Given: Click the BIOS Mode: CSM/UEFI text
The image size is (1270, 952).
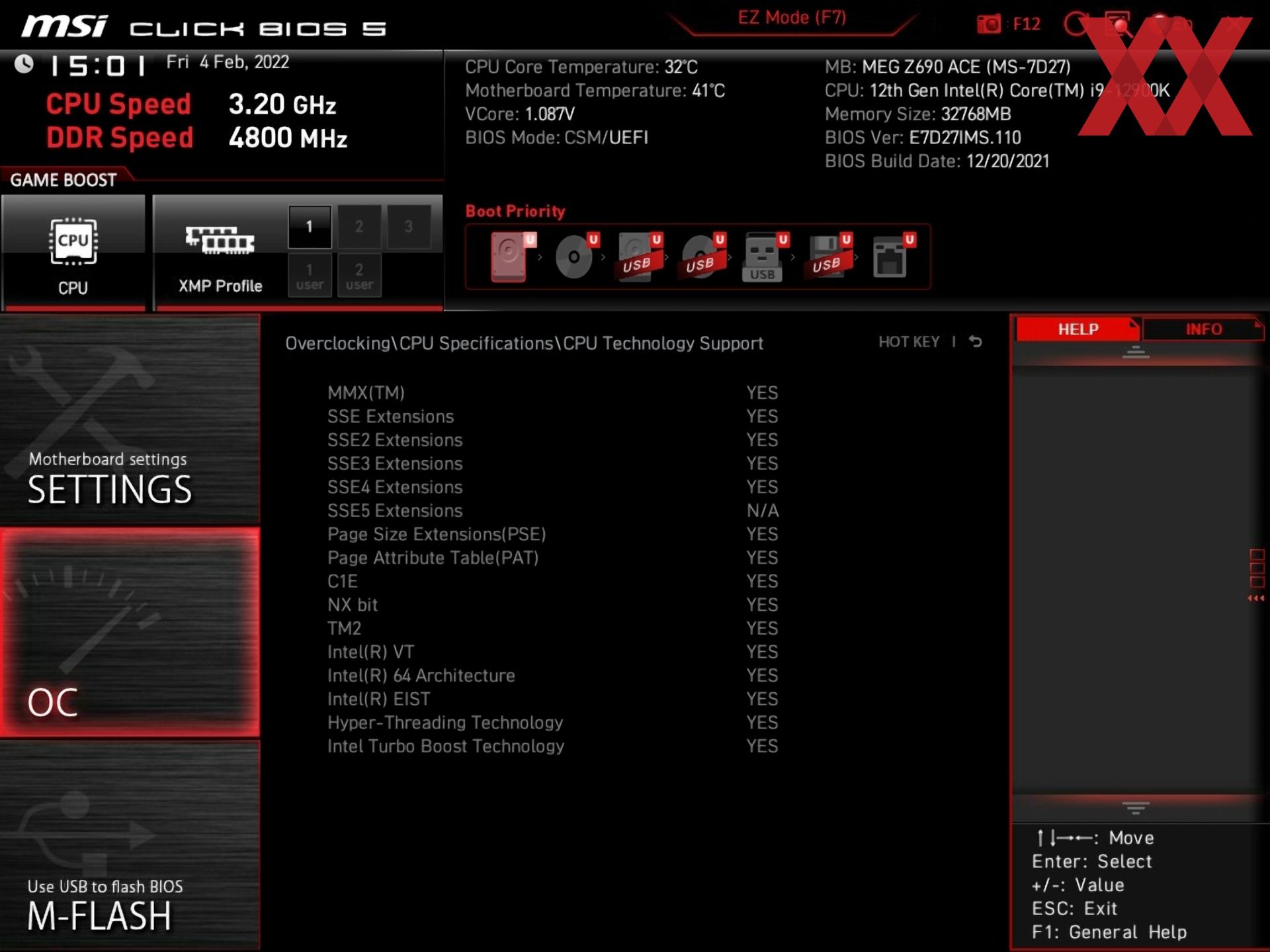Looking at the screenshot, I should 556,138.
